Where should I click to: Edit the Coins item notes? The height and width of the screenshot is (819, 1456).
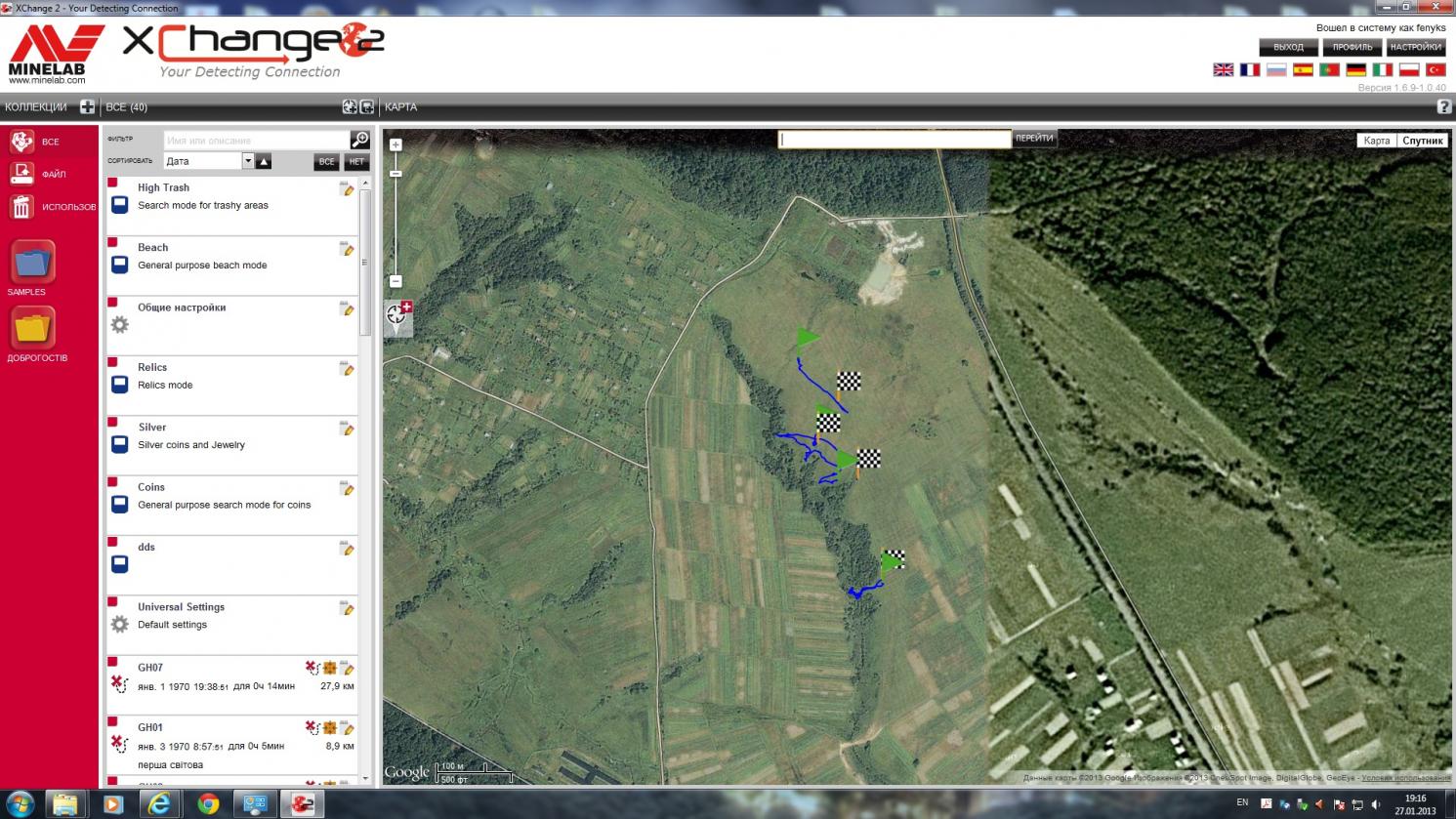coord(347,488)
